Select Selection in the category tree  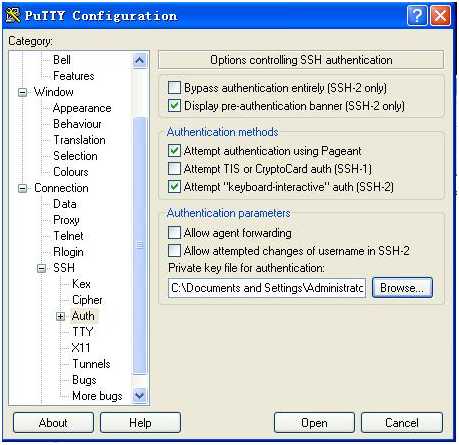(x=75, y=156)
